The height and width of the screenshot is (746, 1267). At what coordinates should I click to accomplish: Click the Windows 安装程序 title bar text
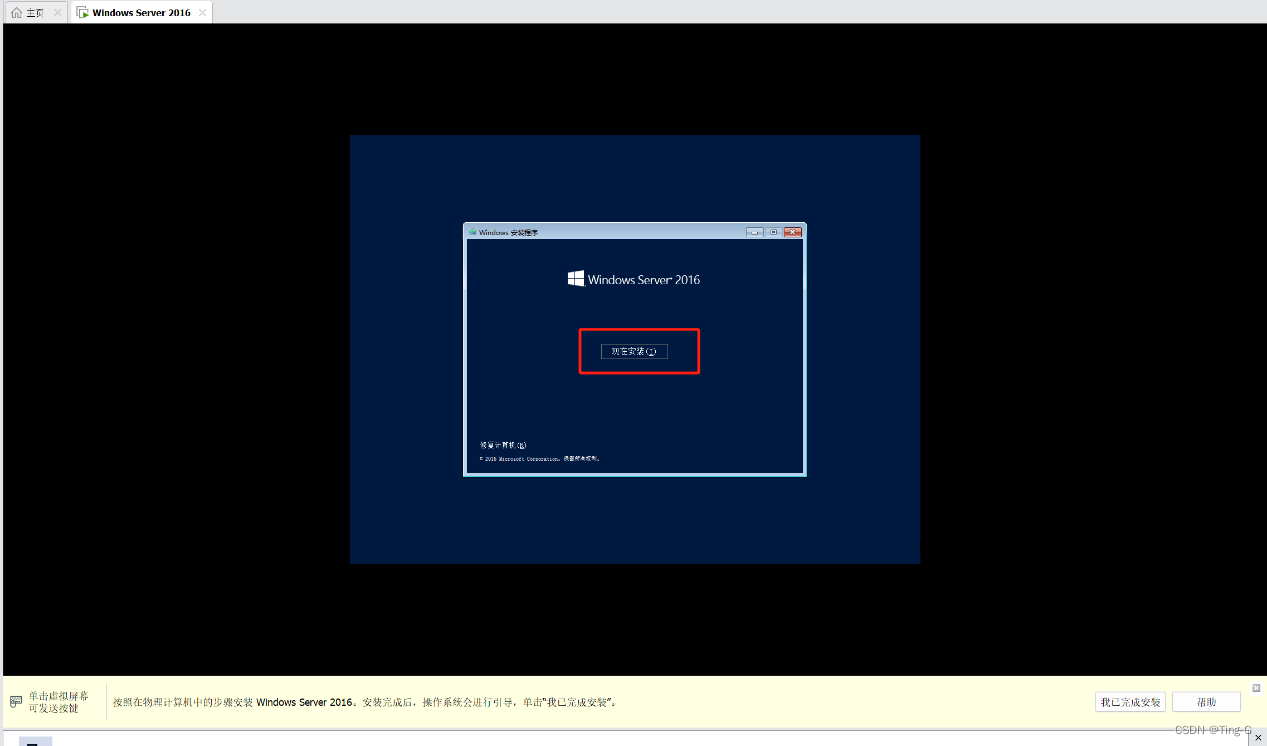[x=508, y=232]
